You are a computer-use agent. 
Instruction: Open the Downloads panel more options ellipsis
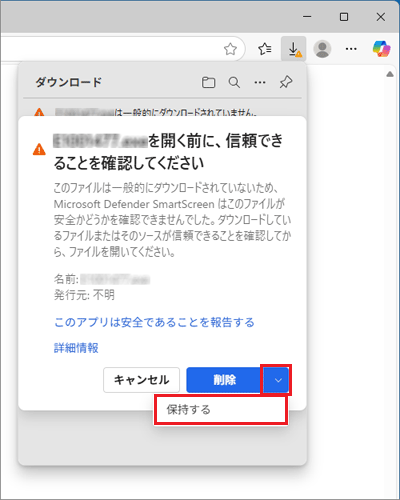pos(260,82)
